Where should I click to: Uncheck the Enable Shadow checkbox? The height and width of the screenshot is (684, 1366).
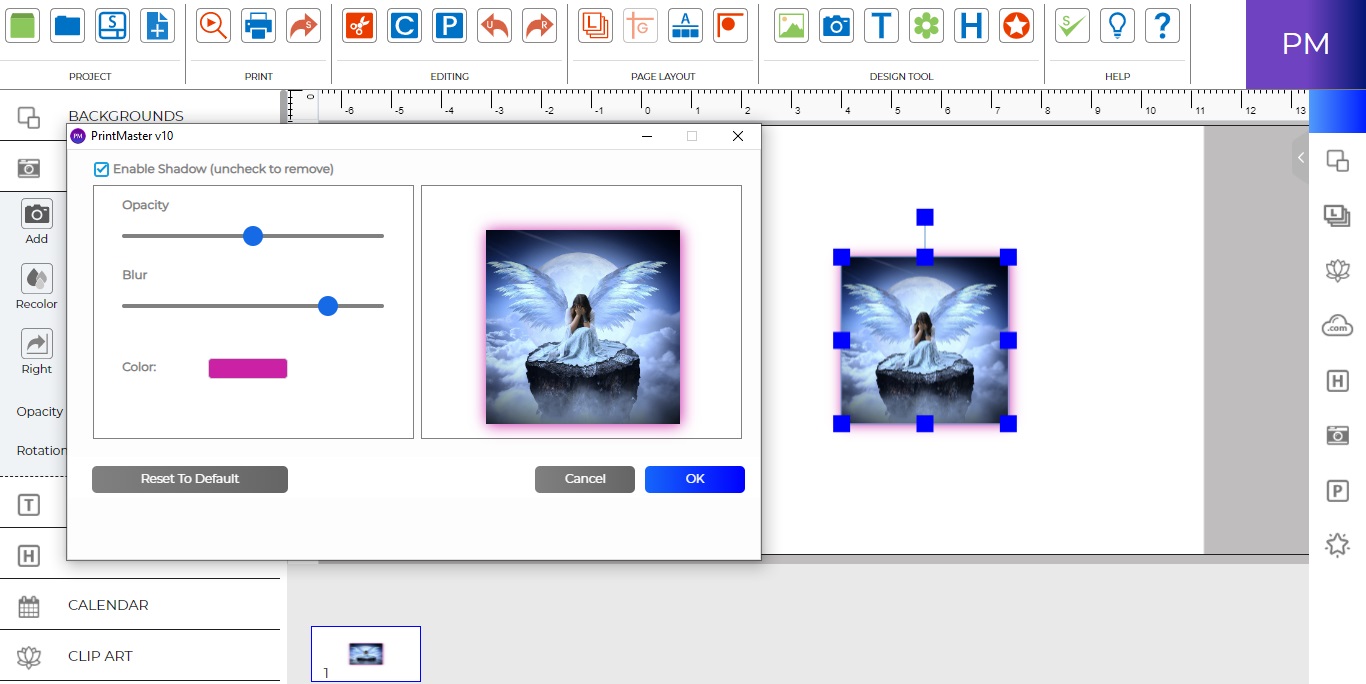pos(101,170)
